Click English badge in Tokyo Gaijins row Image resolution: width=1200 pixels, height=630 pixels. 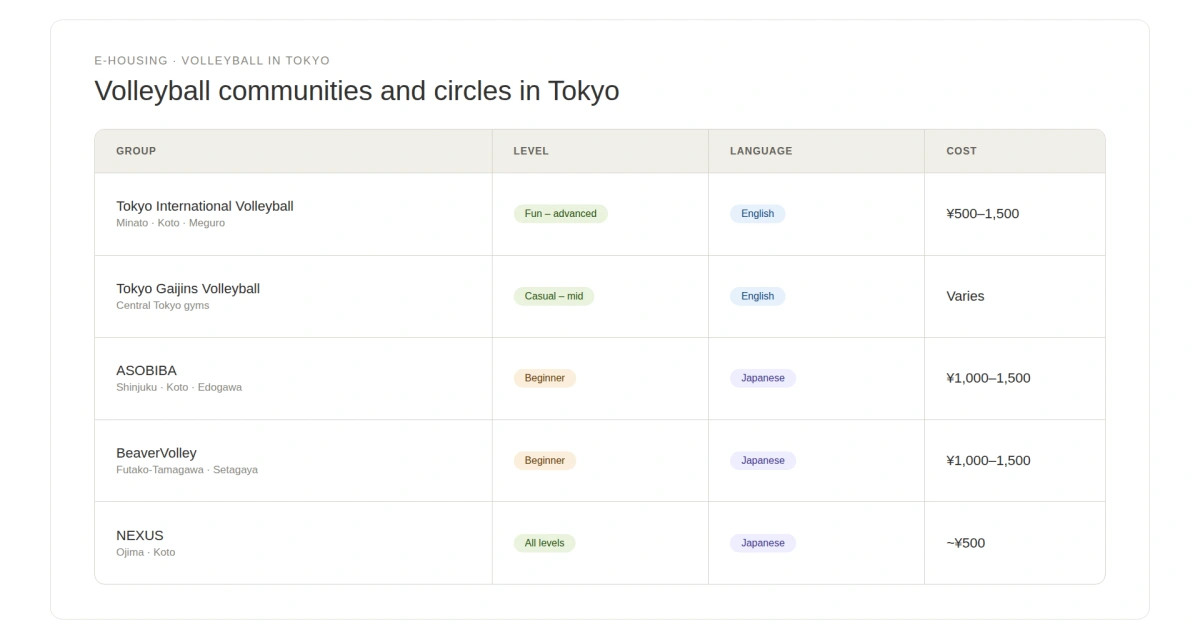pyautogui.click(x=758, y=296)
